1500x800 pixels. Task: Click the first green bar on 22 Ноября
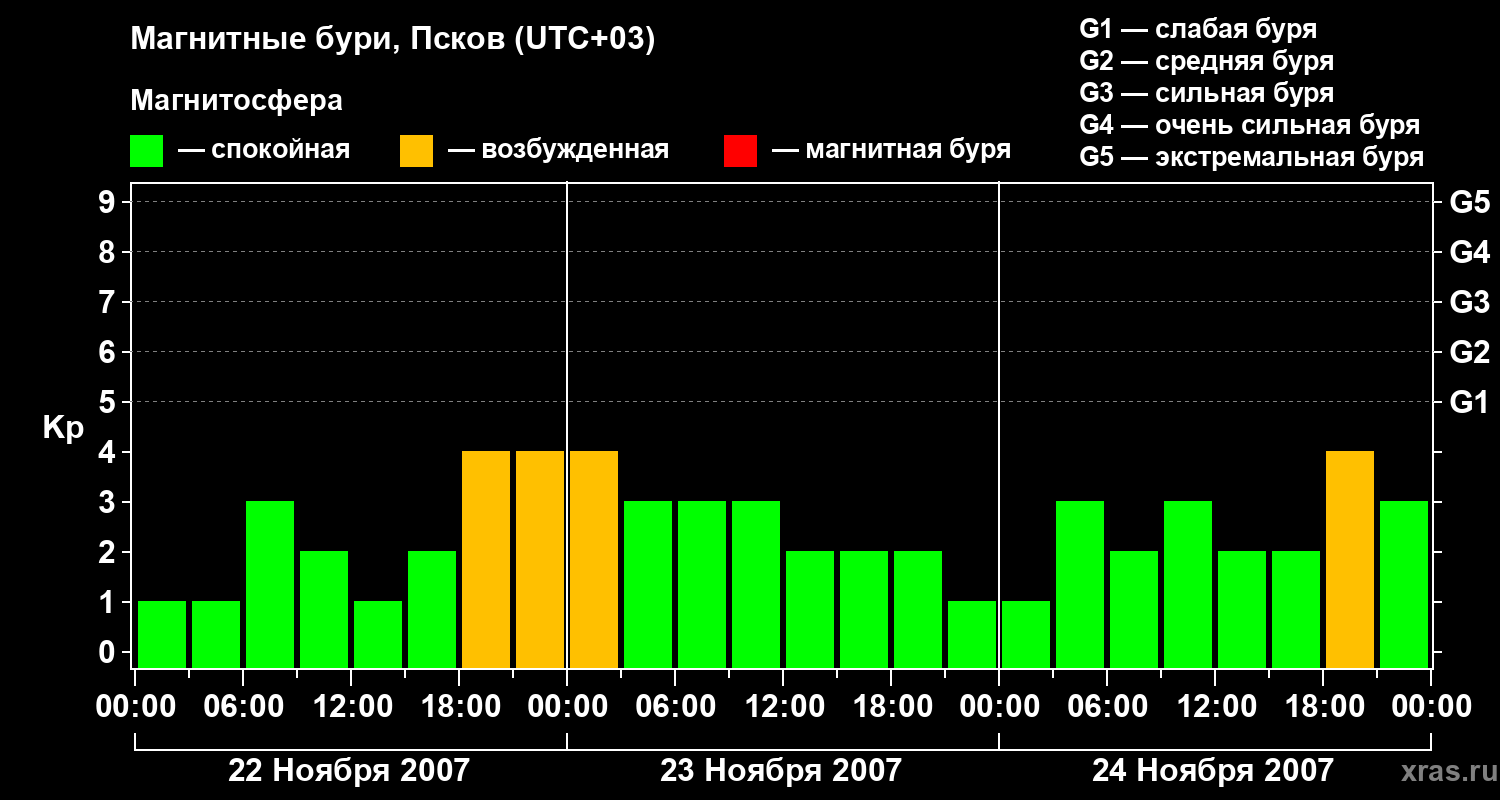pyautogui.click(x=162, y=634)
